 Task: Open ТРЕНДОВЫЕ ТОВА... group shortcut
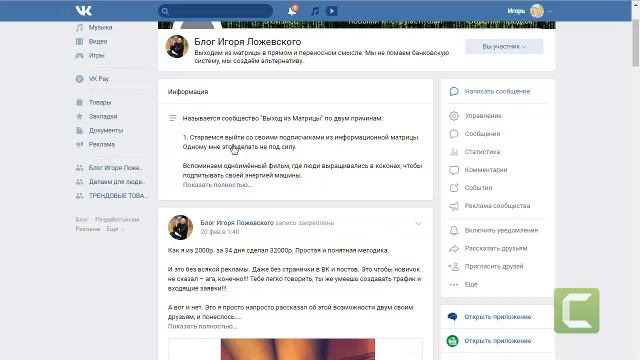(x=118, y=196)
